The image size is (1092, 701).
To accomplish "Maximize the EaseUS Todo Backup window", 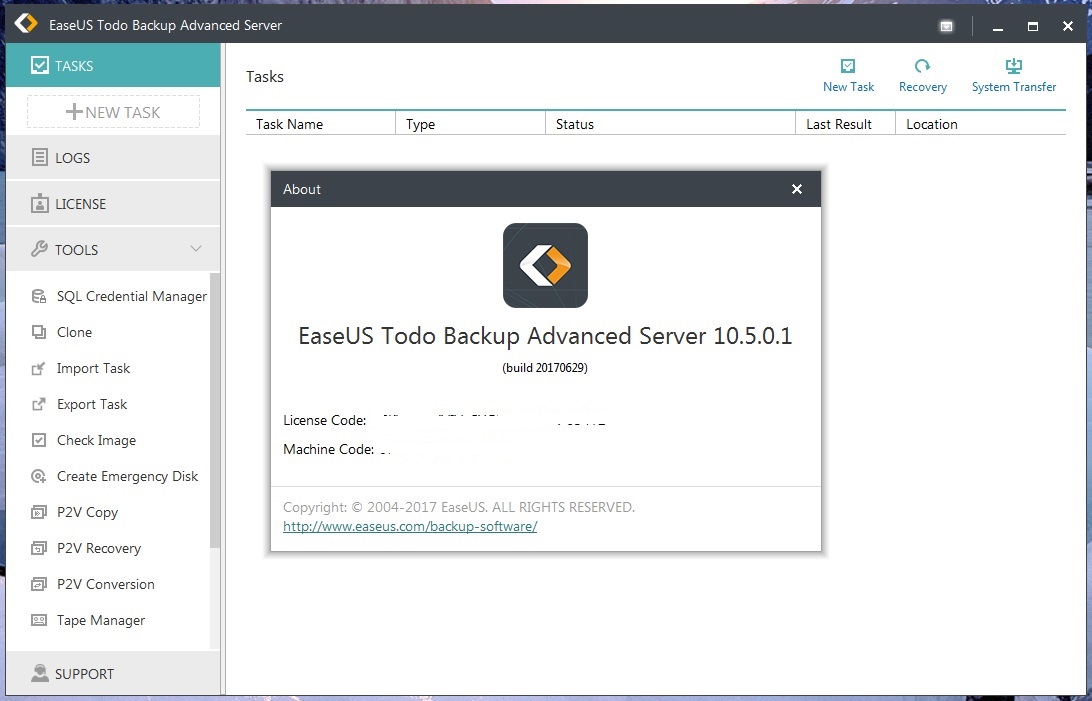I will click(1033, 26).
